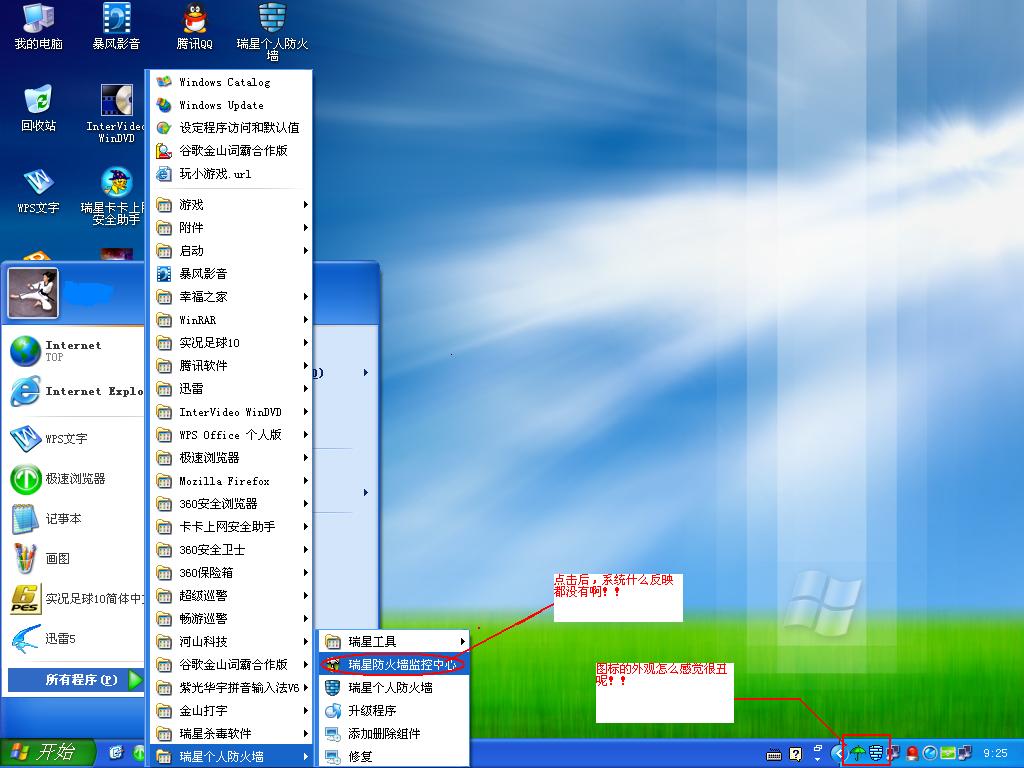The width and height of the screenshot is (1024, 768).
Task: Expand the 迅雷 folder submenu
Action: (x=231, y=389)
